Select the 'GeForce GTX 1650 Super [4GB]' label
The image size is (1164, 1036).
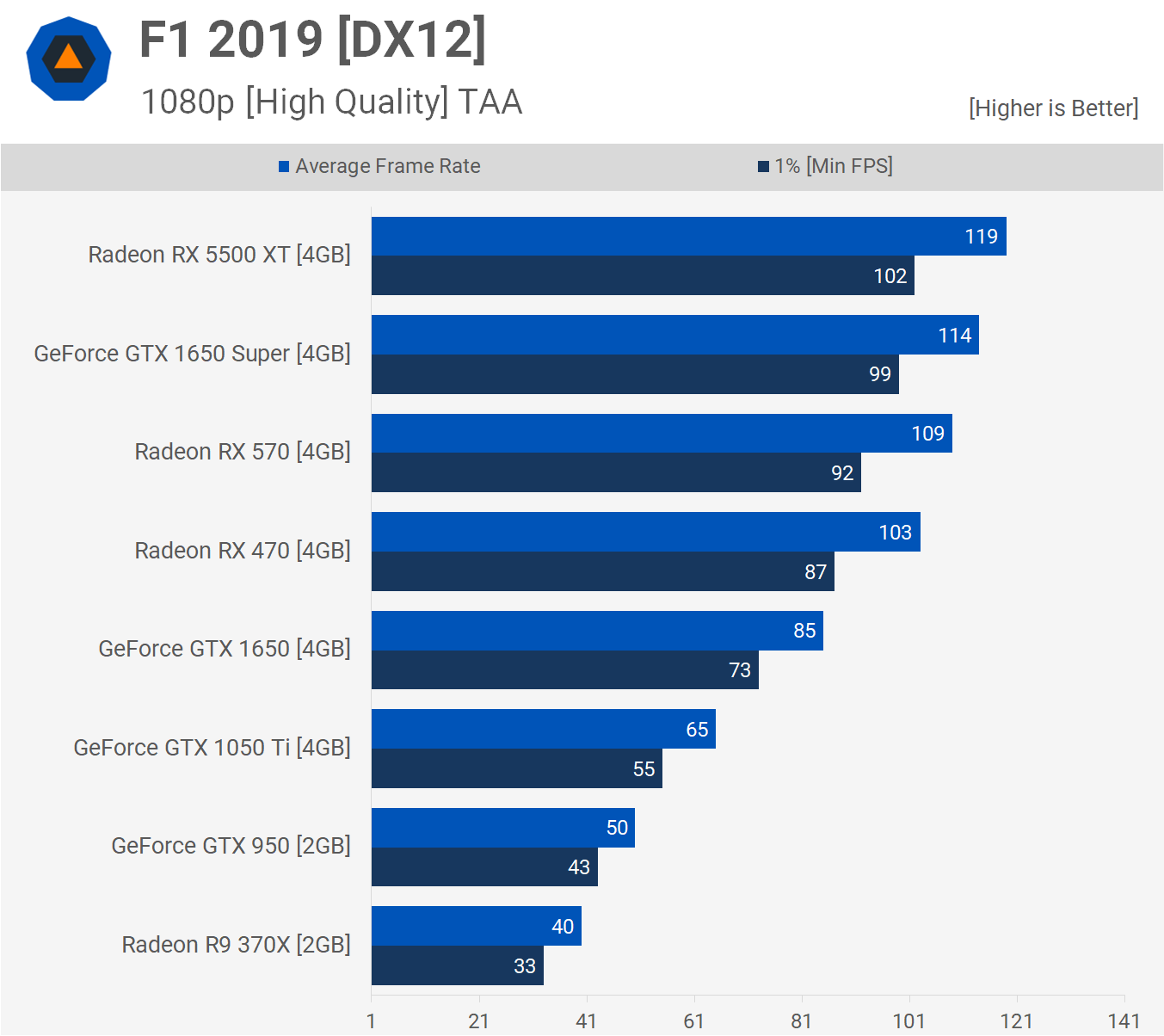[192, 354]
